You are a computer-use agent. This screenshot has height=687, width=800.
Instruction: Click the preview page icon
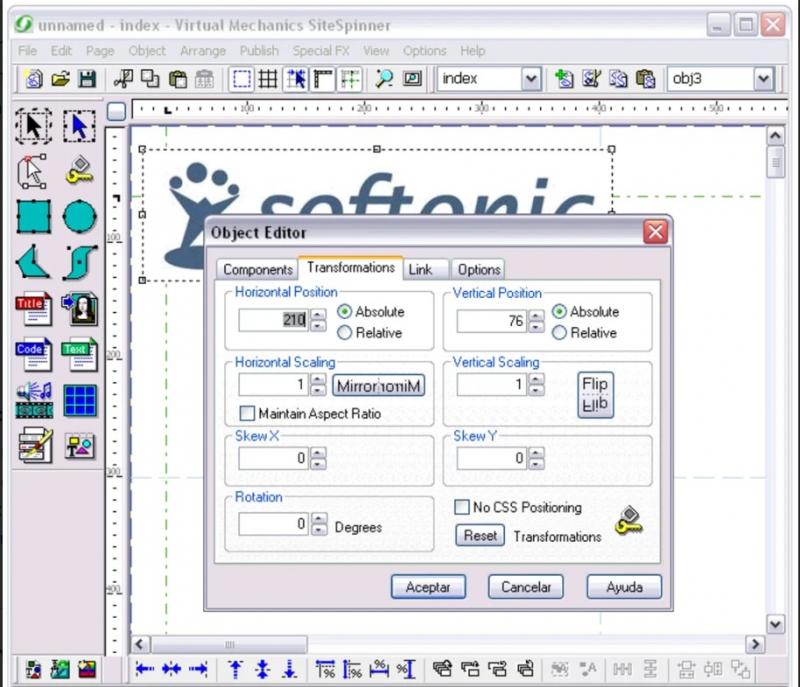(412, 79)
